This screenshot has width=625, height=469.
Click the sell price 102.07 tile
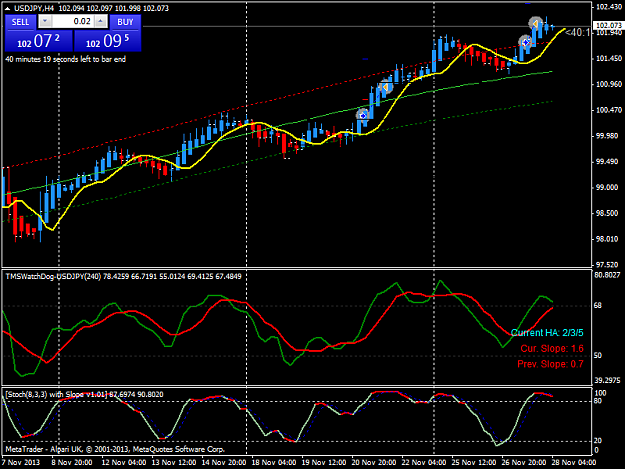tap(39, 41)
